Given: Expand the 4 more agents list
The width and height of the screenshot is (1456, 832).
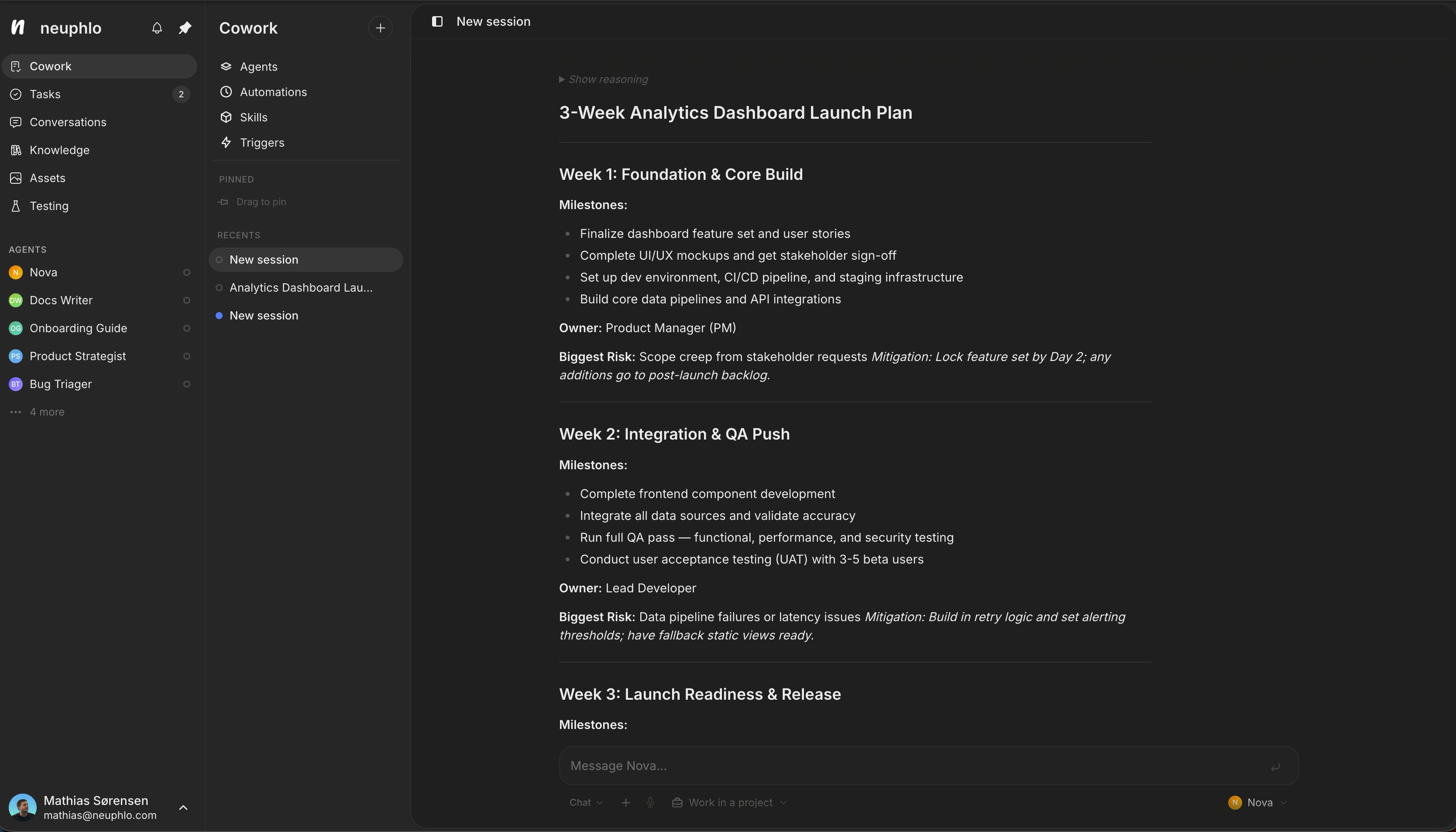Looking at the screenshot, I should (37, 412).
